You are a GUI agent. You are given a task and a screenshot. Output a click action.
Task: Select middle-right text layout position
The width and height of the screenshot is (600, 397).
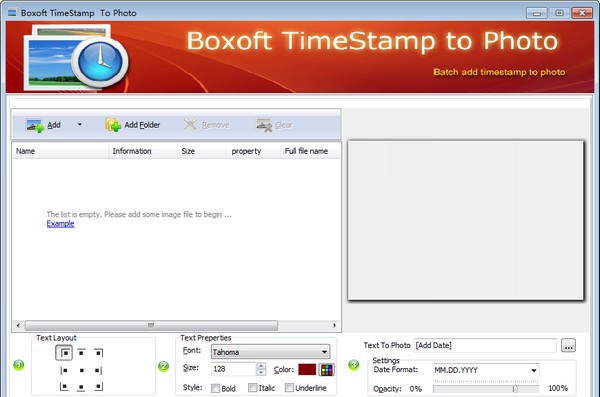coord(98,370)
